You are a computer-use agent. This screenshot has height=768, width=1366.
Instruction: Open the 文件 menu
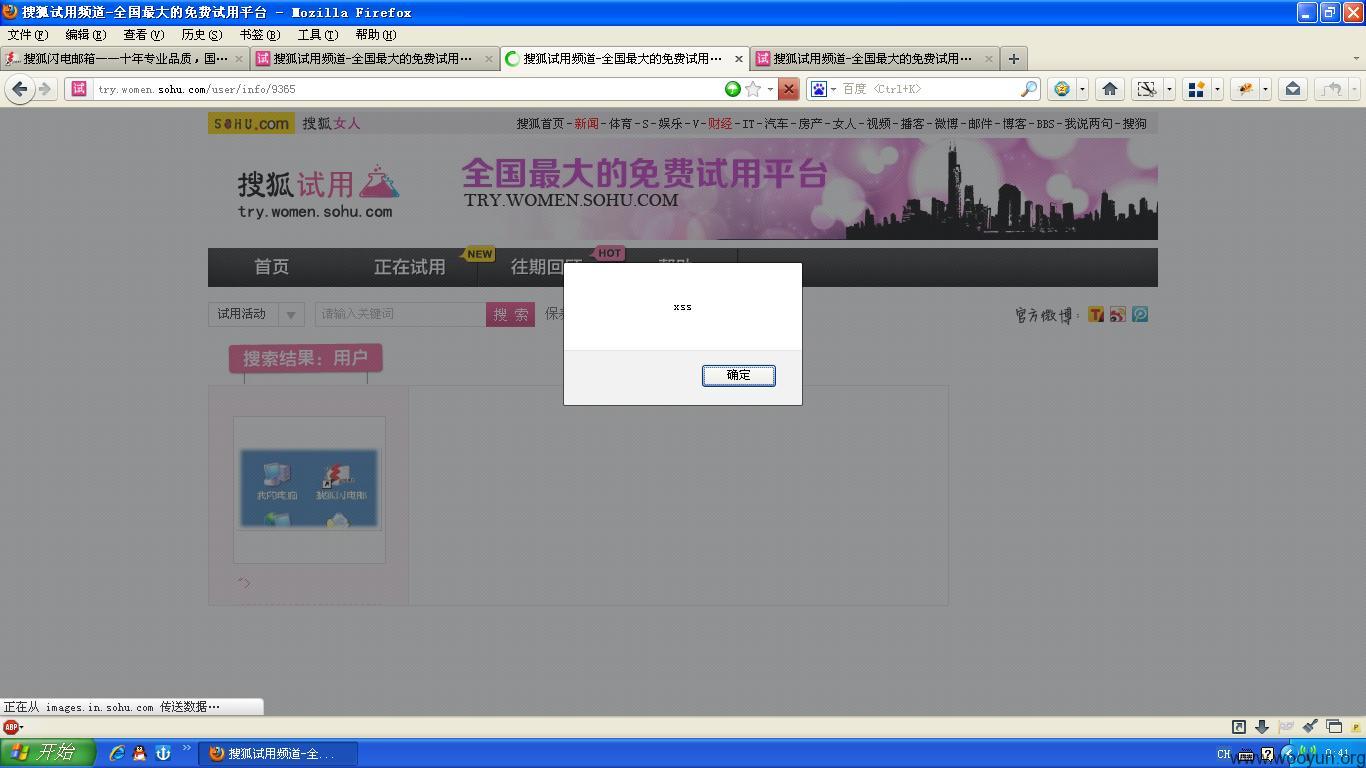point(27,34)
